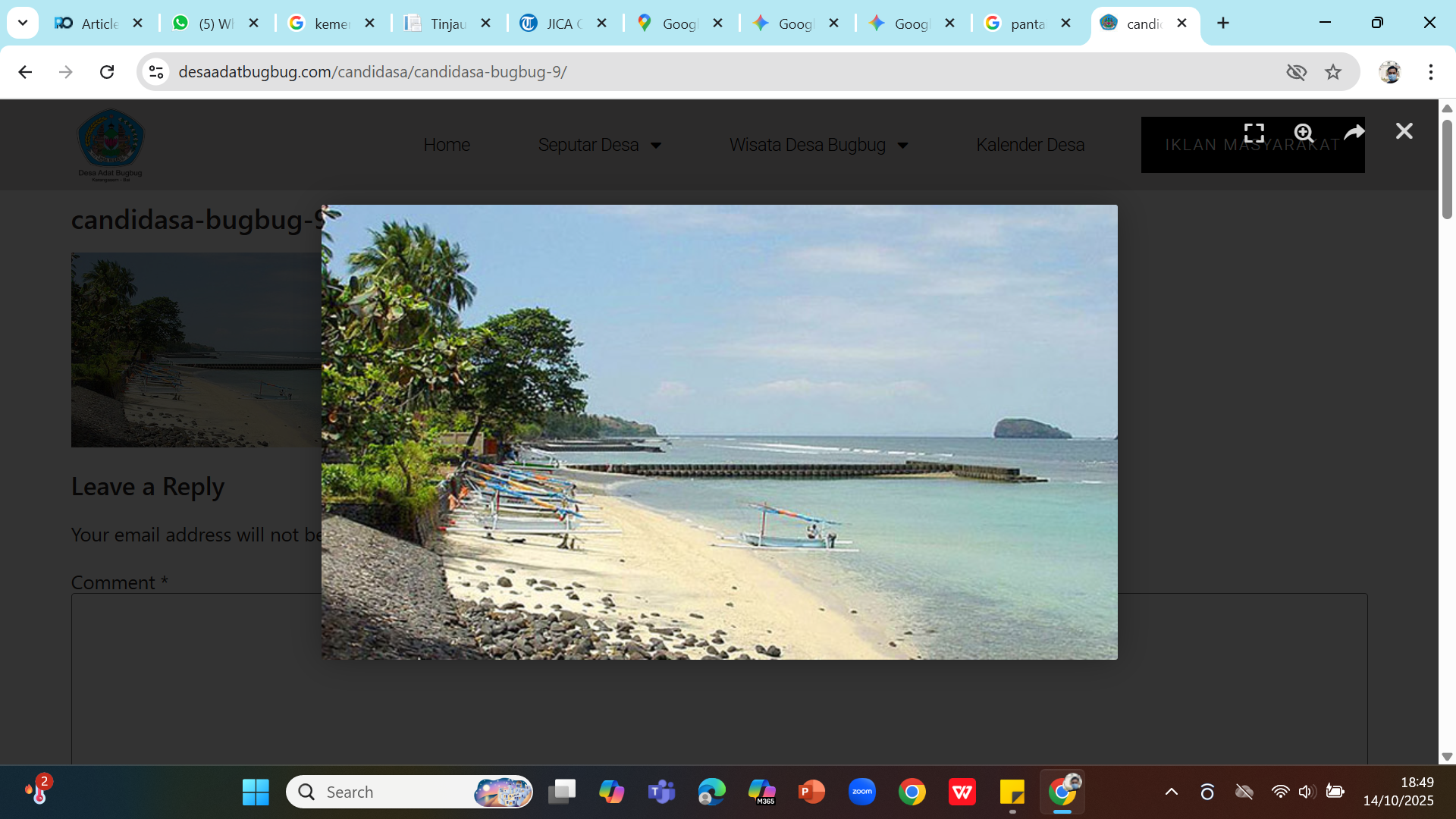Click the scrollbar down arrow

[1447, 757]
